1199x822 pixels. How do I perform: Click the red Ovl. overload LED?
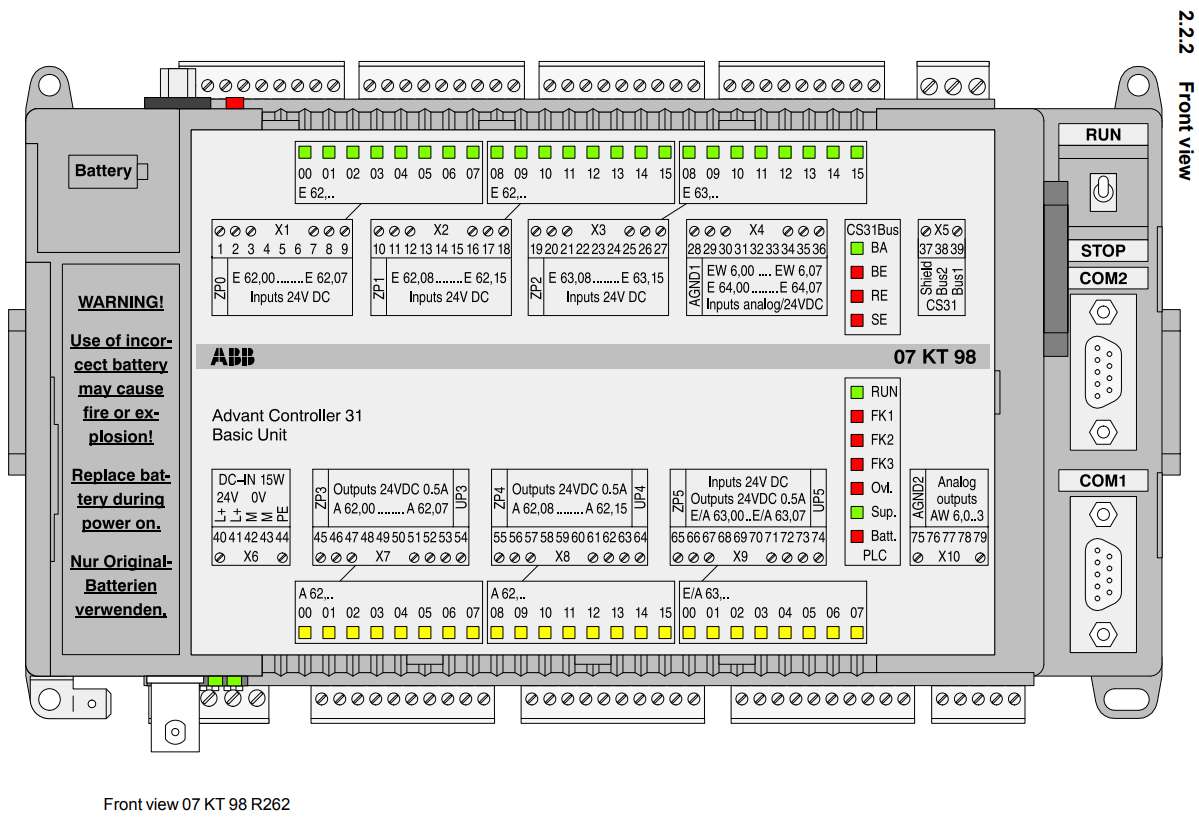coord(856,488)
